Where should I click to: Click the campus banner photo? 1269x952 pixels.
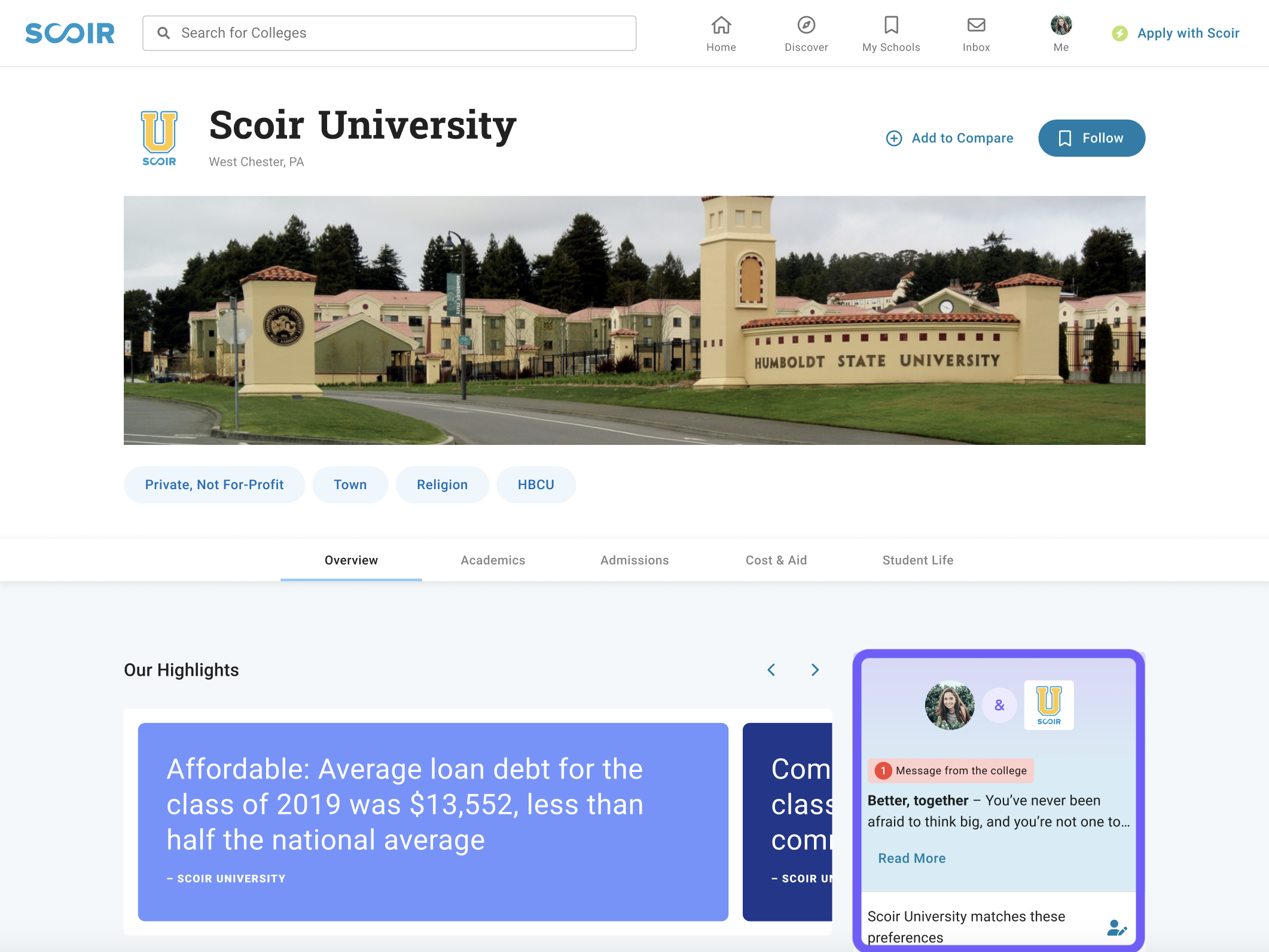pyautogui.click(x=634, y=320)
